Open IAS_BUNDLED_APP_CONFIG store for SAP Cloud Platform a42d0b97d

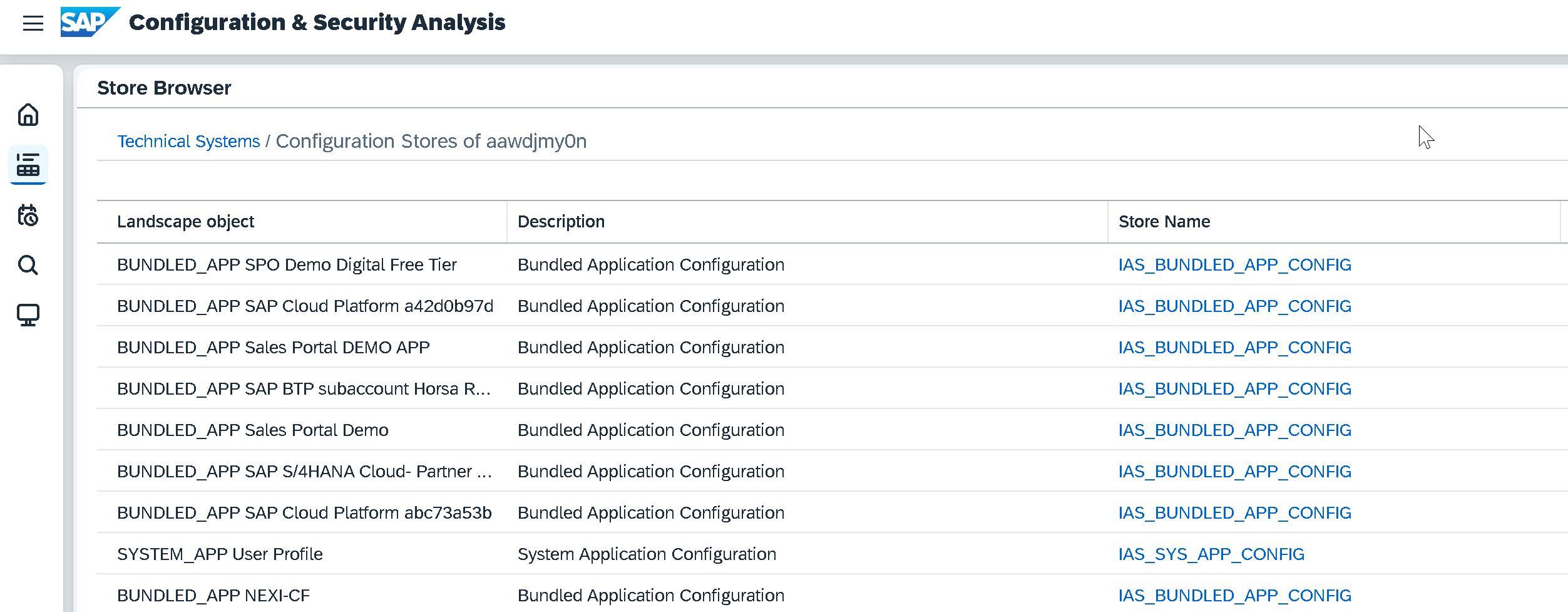pos(1234,306)
